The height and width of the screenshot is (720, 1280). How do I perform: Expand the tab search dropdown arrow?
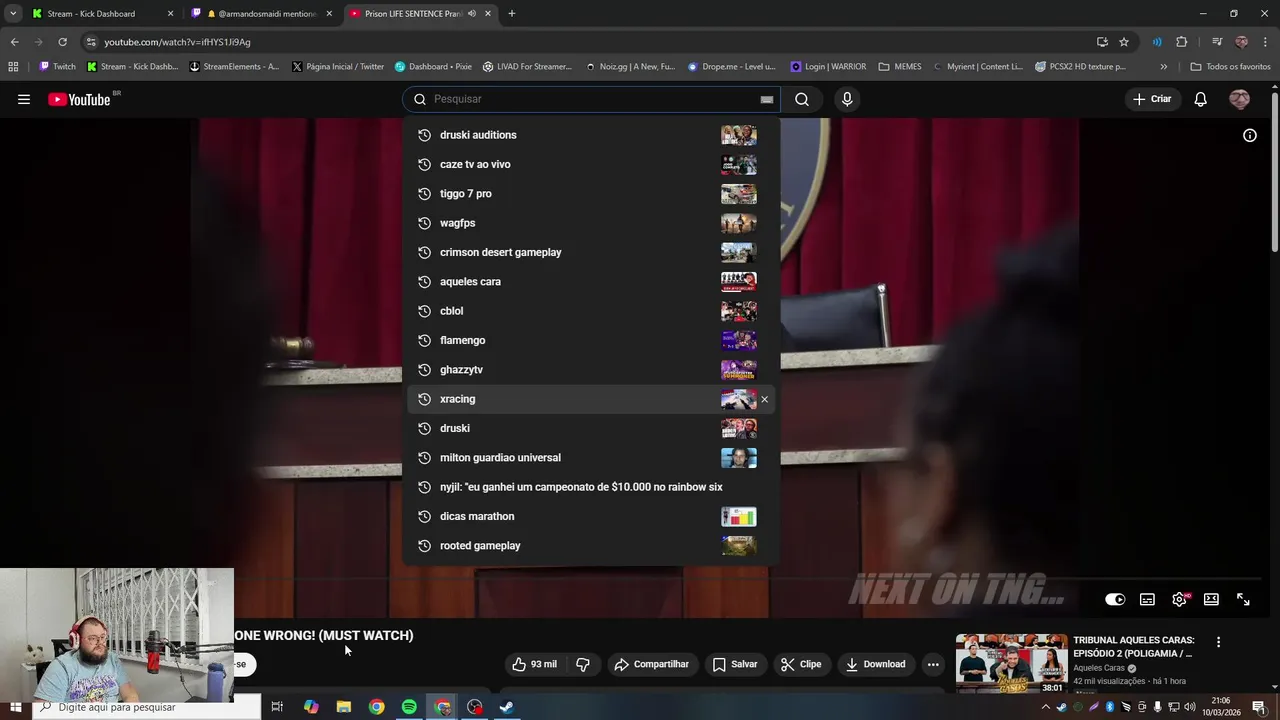(x=13, y=14)
